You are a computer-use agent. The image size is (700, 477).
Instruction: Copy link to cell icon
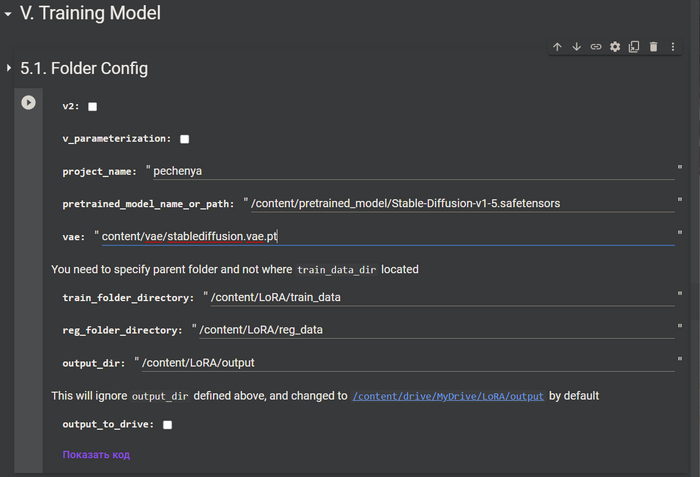(596, 47)
